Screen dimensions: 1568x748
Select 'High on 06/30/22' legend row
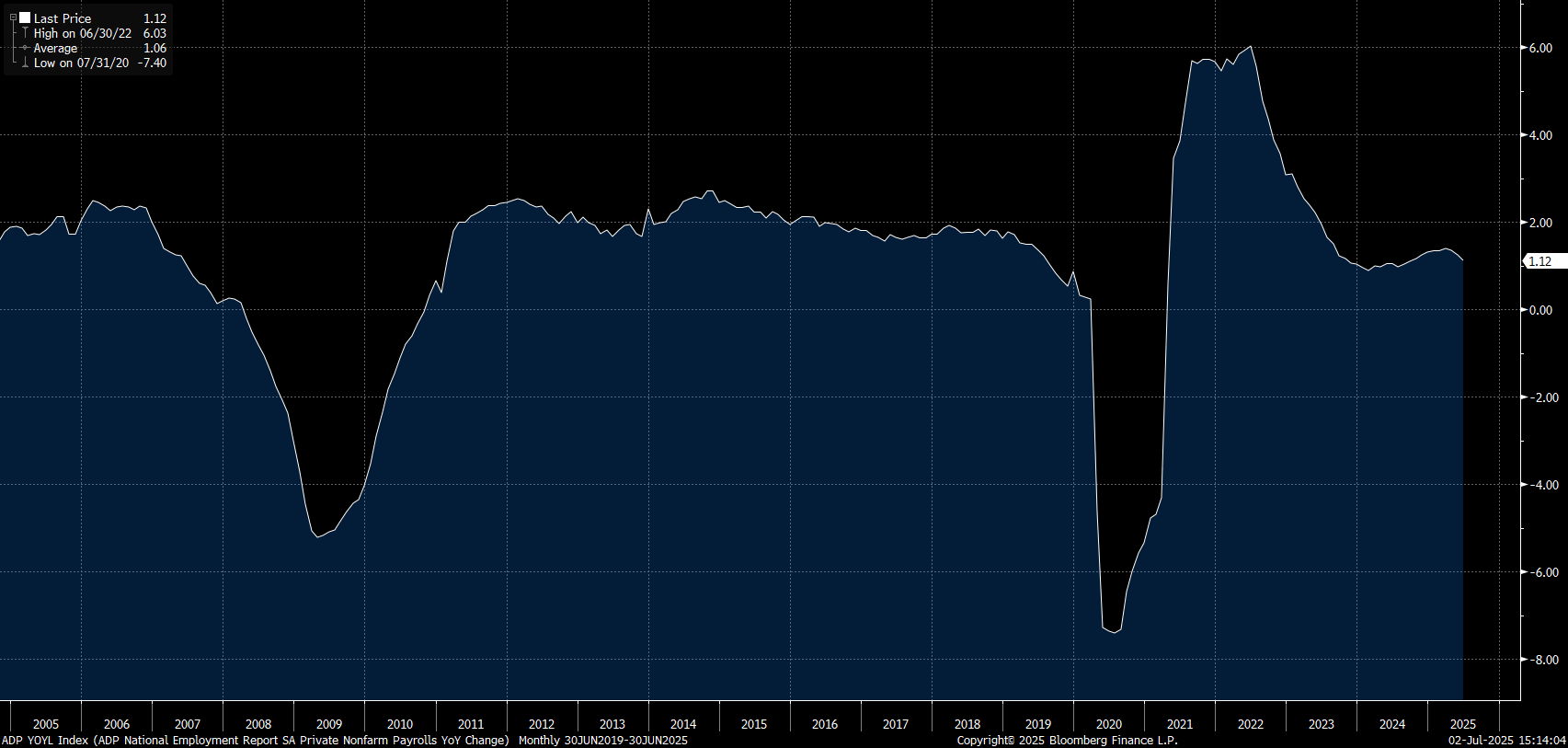(x=83, y=33)
